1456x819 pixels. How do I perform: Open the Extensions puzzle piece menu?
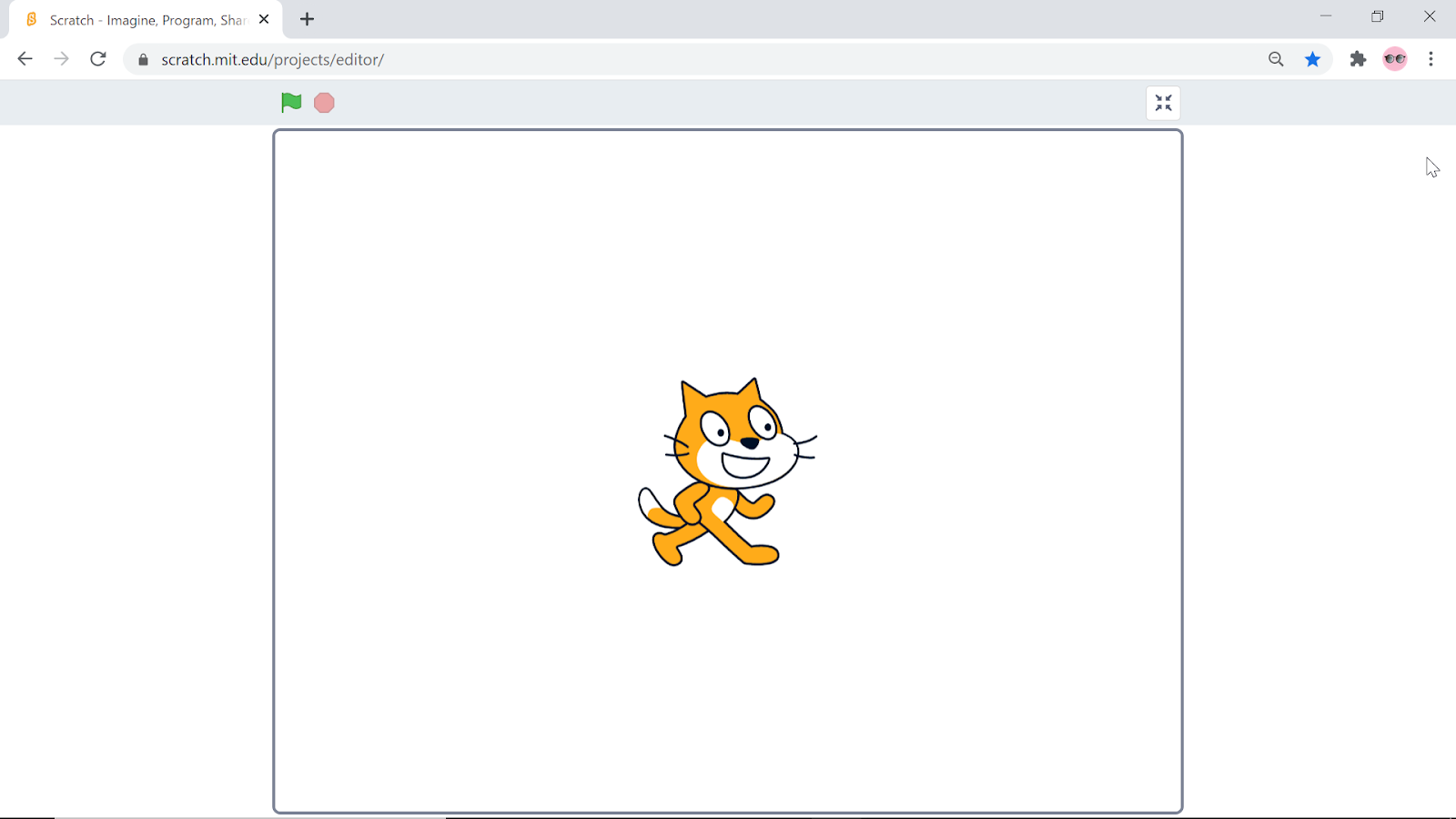tap(1358, 59)
